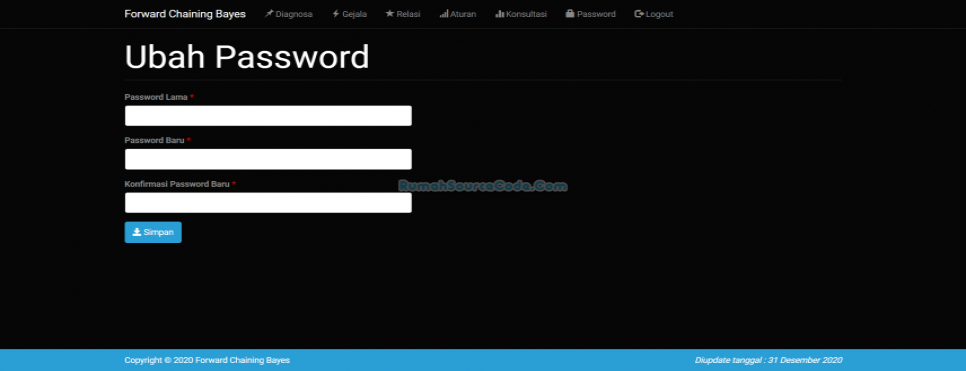Click the Forward Chaining Bayes brand link

[x=185, y=14]
